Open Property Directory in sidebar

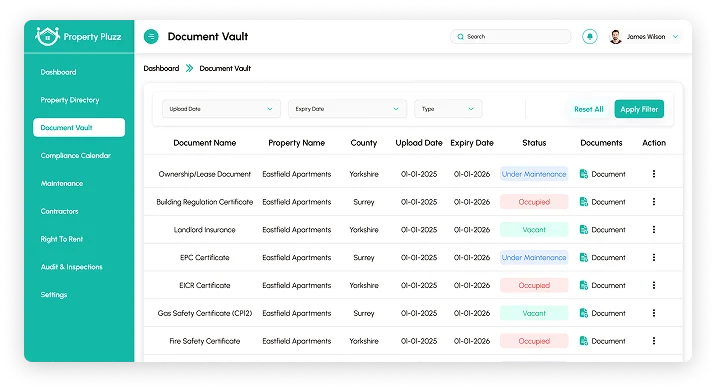(70, 100)
